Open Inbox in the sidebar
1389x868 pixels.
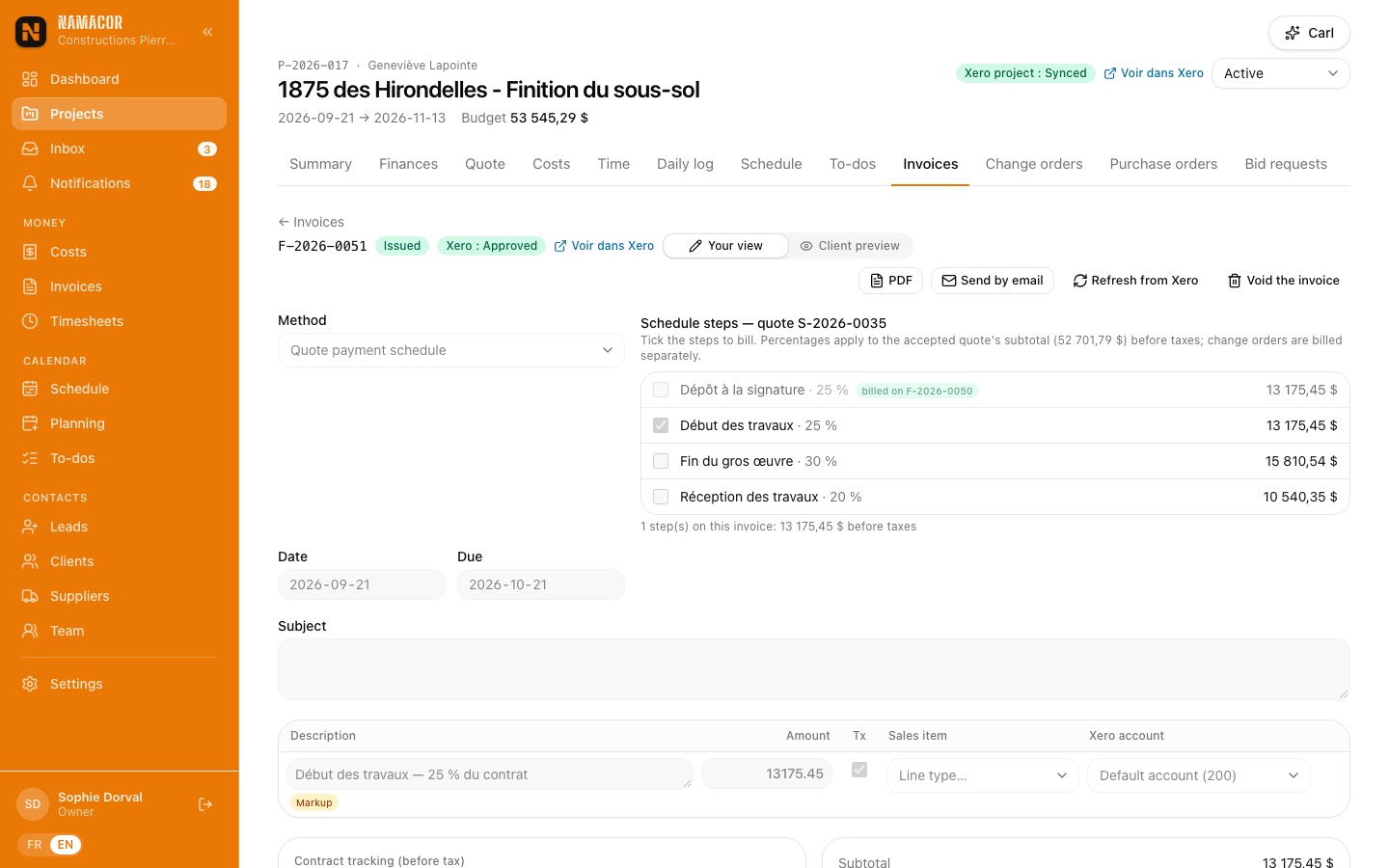click(x=119, y=149)
